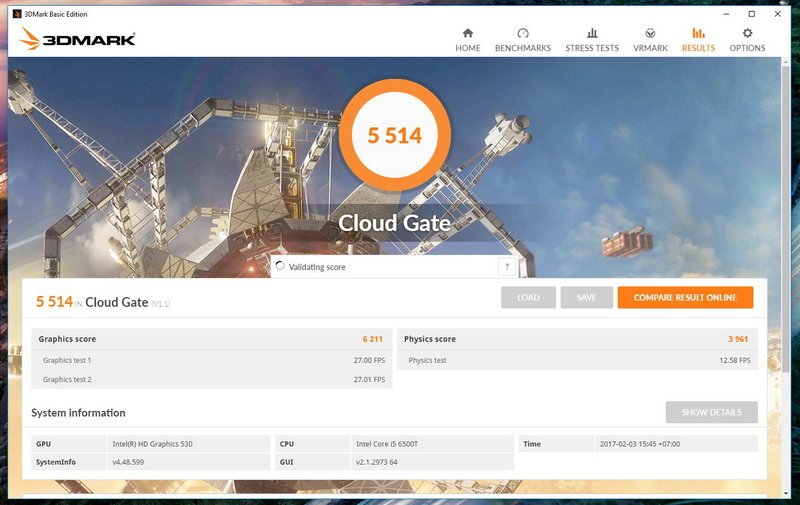Select the Physics score header row

tap(577, 339)
